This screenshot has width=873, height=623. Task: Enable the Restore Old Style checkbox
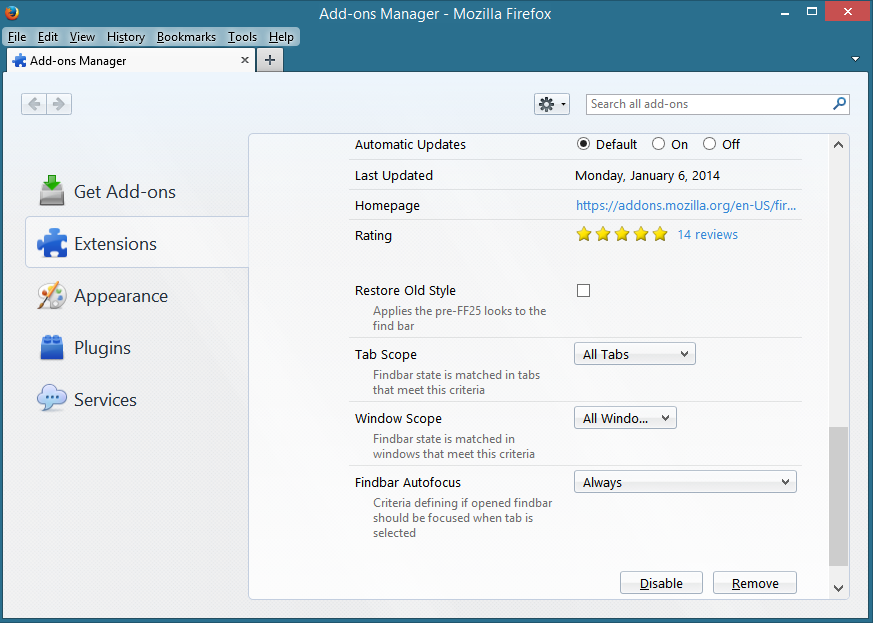pos(583,291)
